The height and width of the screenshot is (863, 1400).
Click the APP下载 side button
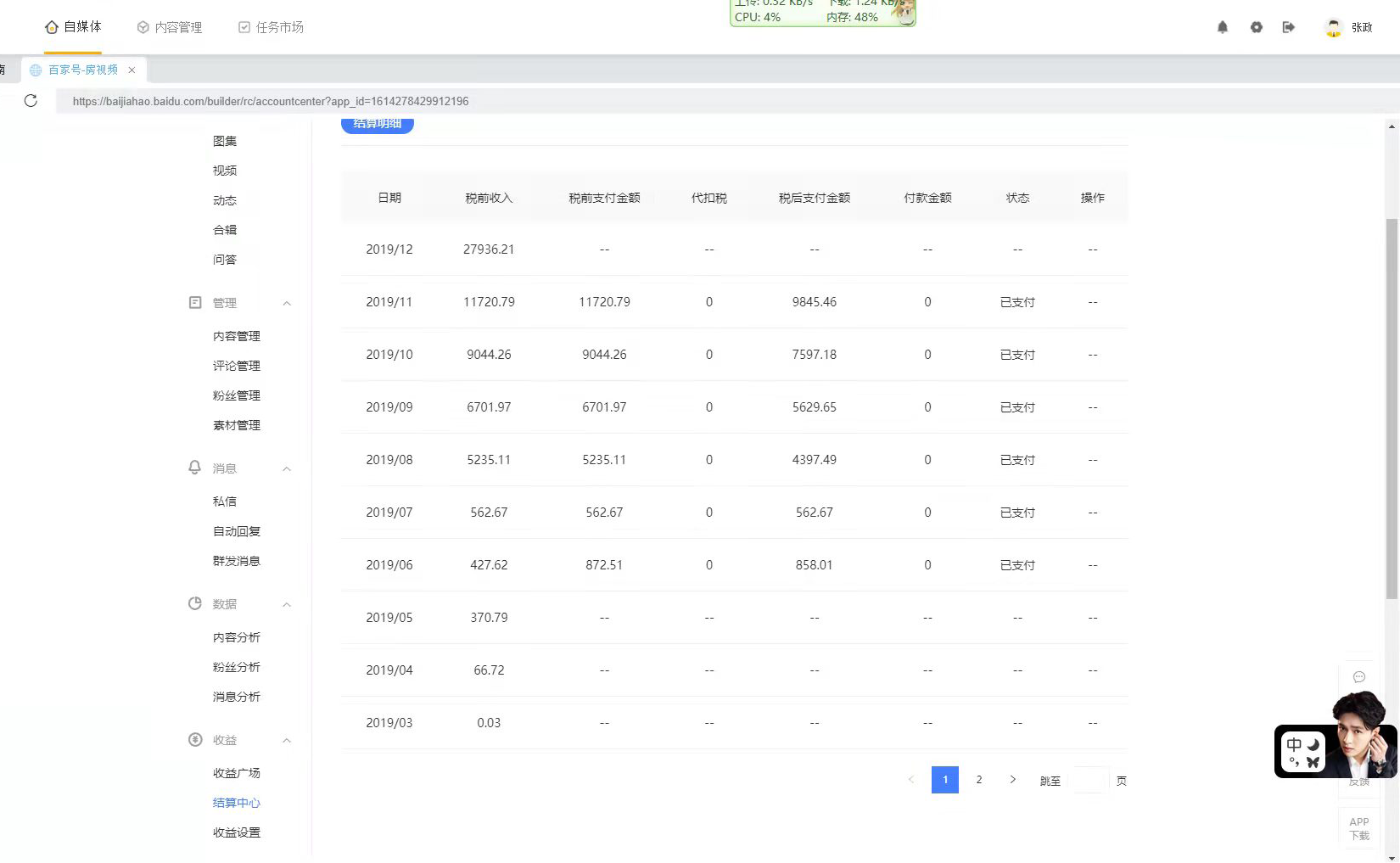pyautogui.click(x=1358, y=828)
